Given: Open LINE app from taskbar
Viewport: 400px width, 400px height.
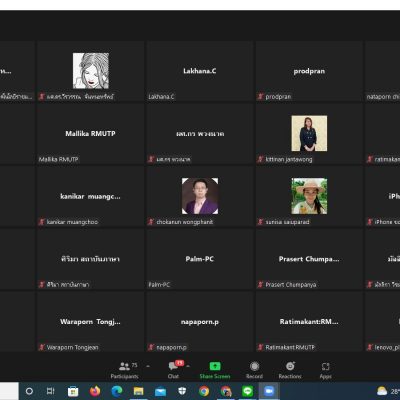Looking at the screenshot, I should tap(247, 391).
